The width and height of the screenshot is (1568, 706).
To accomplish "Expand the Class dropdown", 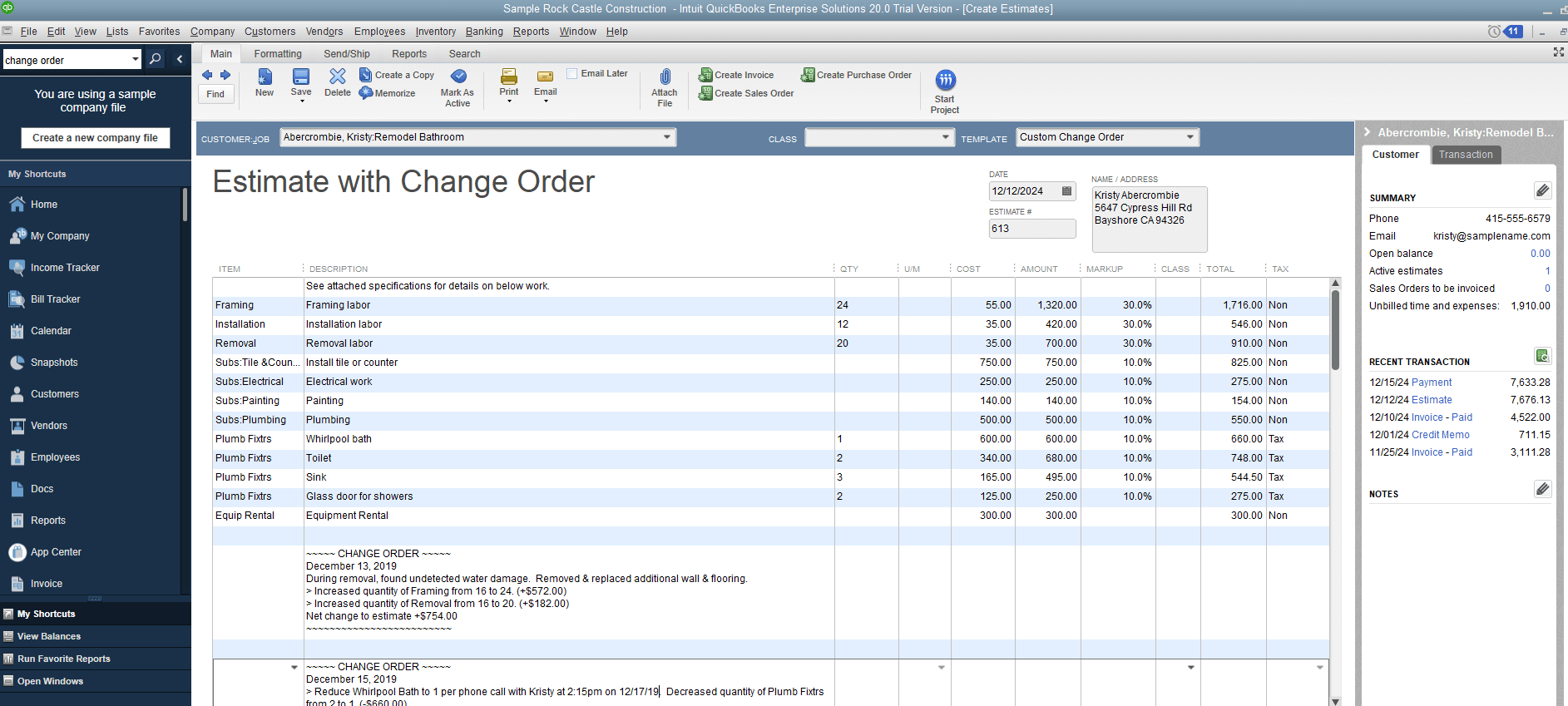I will point(945,137).
